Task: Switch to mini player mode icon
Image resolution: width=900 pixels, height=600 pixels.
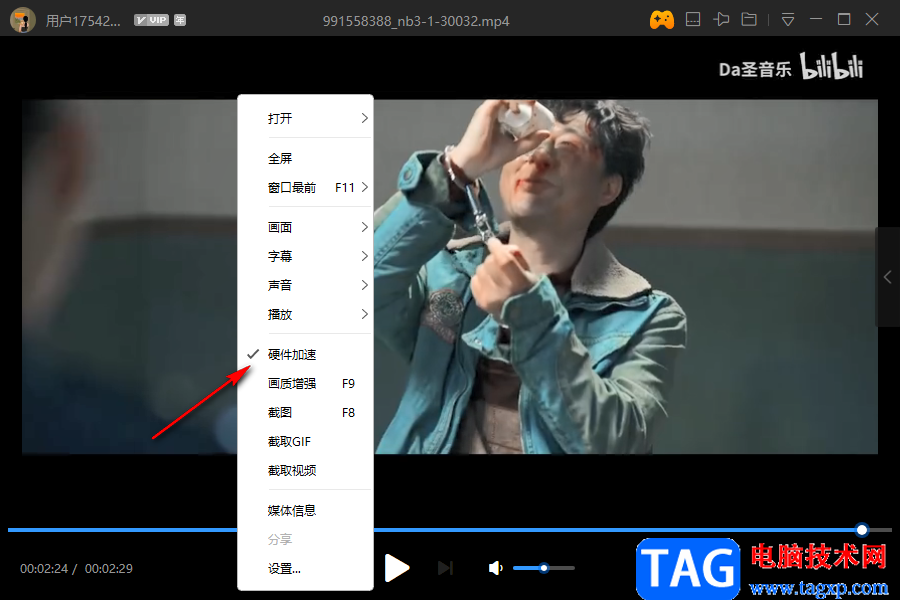Action: tap(693, 20)
